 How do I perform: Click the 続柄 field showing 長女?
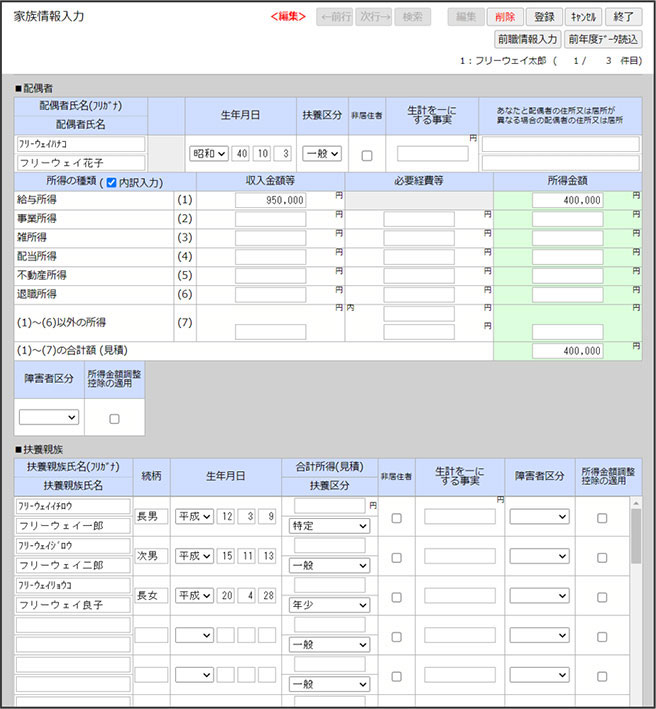point(151,596)
